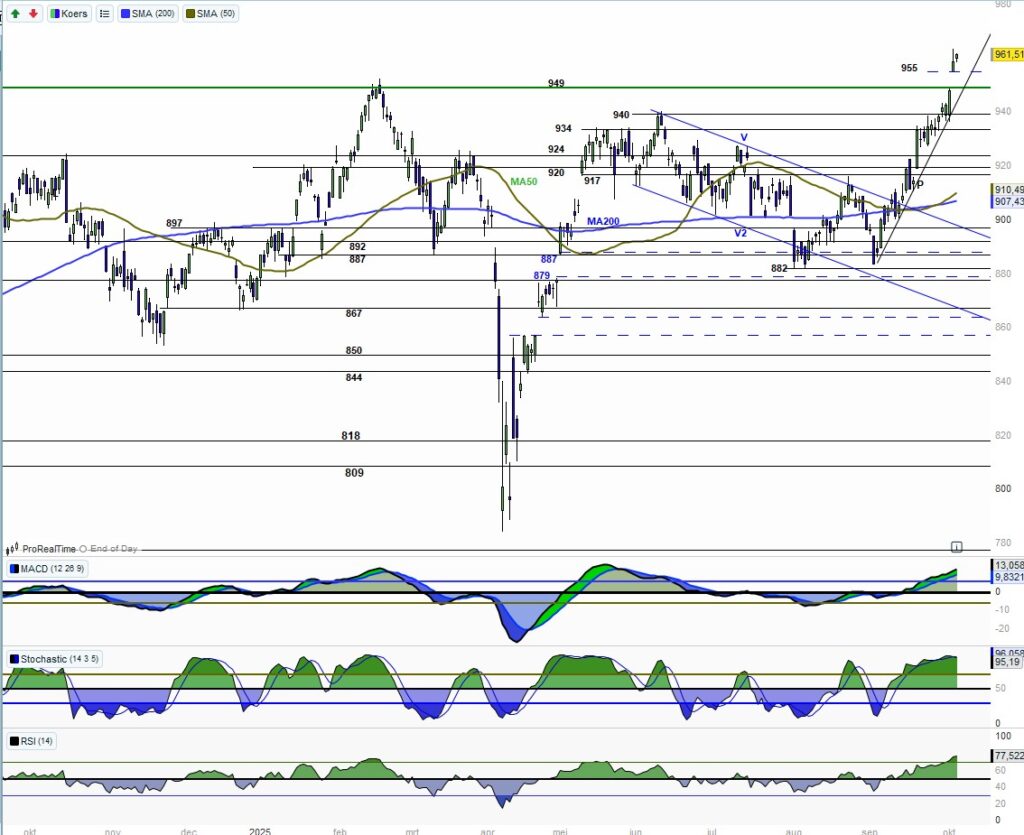Select the green 949 resistance line label
This screenshot has height=835, width=1024.
[557, 83]
